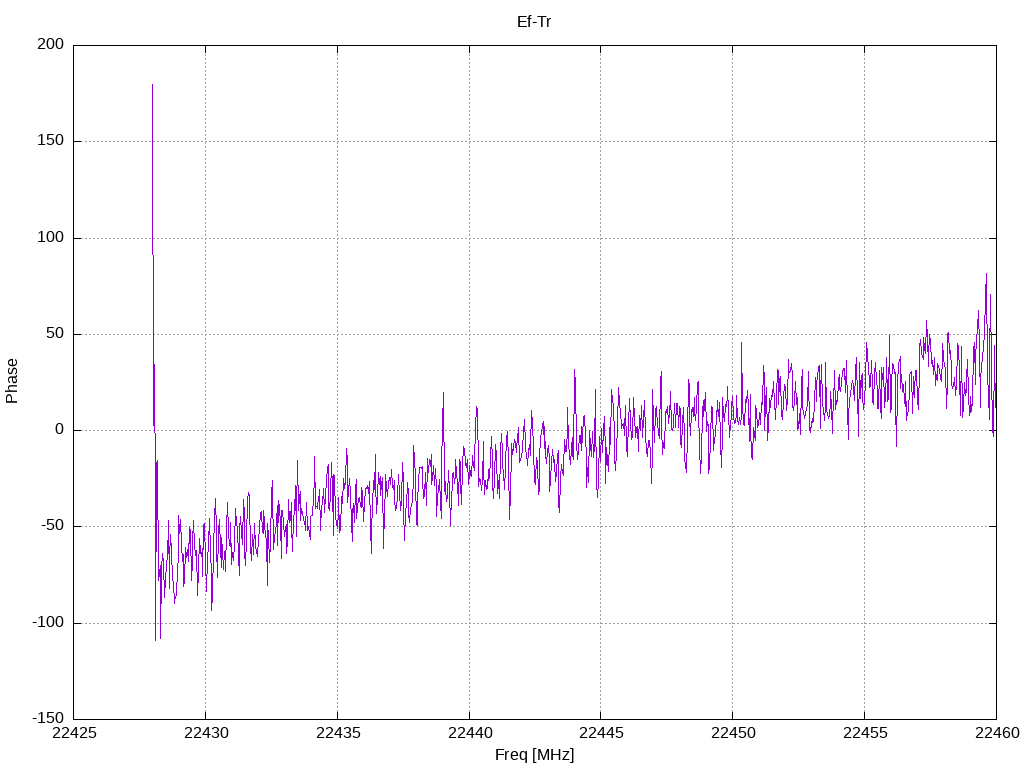The image size is (1024, 768).
Task: Click the 22450 x-axis tick label
Action: point(733,733)
